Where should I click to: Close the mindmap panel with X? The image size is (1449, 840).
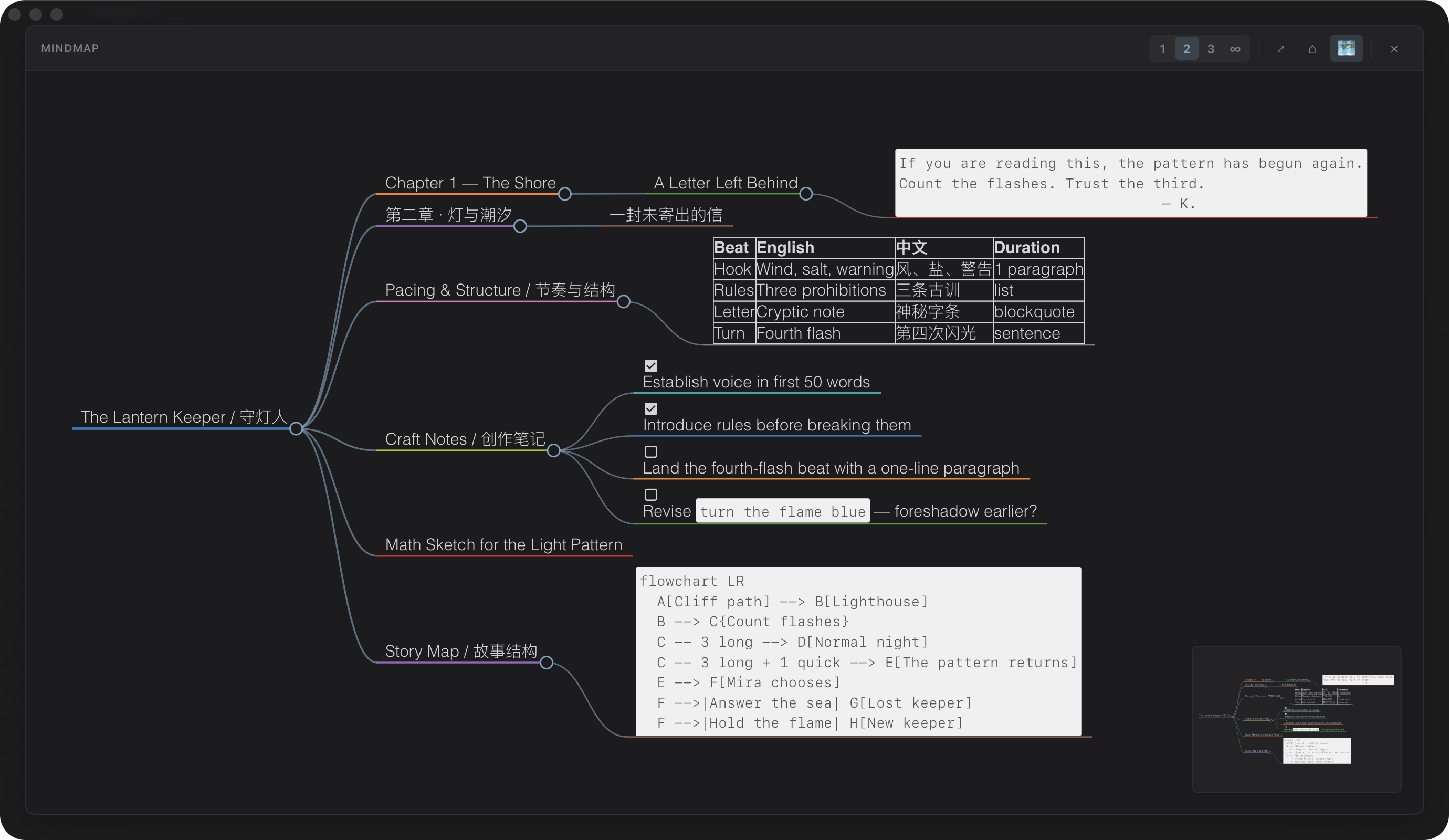1394,49
